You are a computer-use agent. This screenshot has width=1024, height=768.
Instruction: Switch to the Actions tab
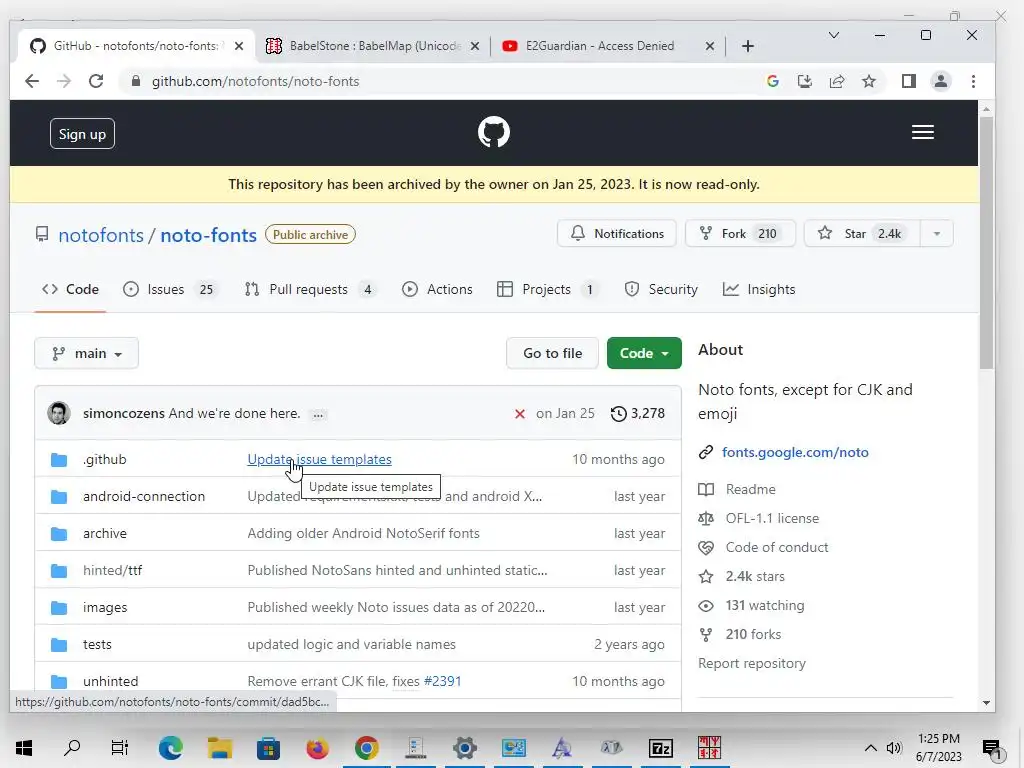click(x=437, y=289)
